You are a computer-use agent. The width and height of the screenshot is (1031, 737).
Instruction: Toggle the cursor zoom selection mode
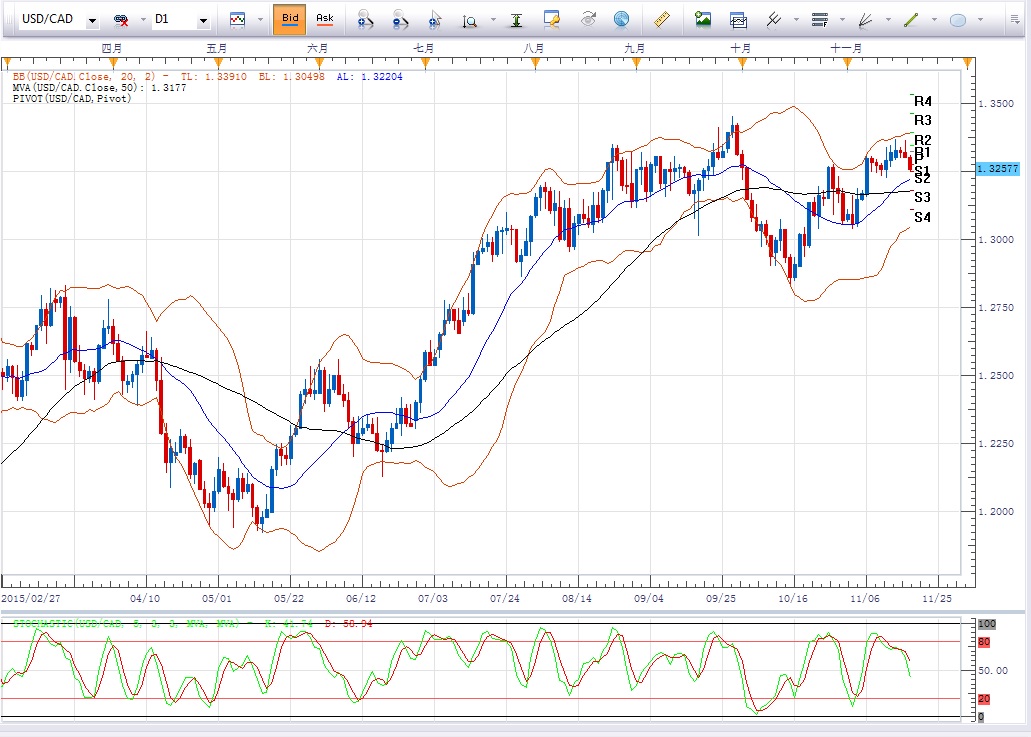[434, 19]
